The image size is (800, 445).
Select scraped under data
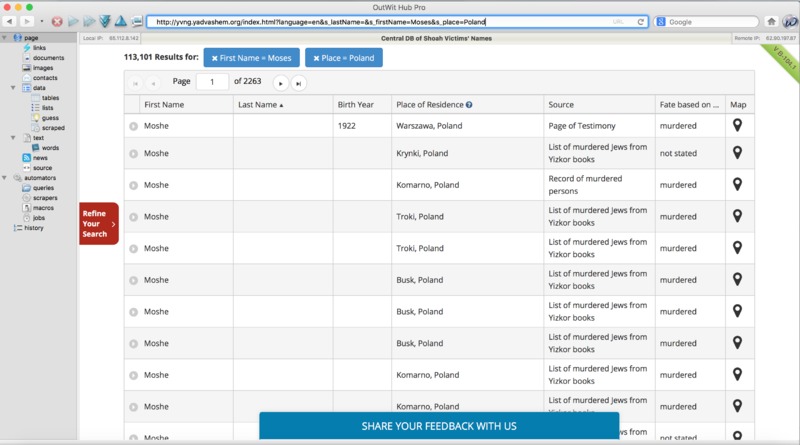point(53,128)
